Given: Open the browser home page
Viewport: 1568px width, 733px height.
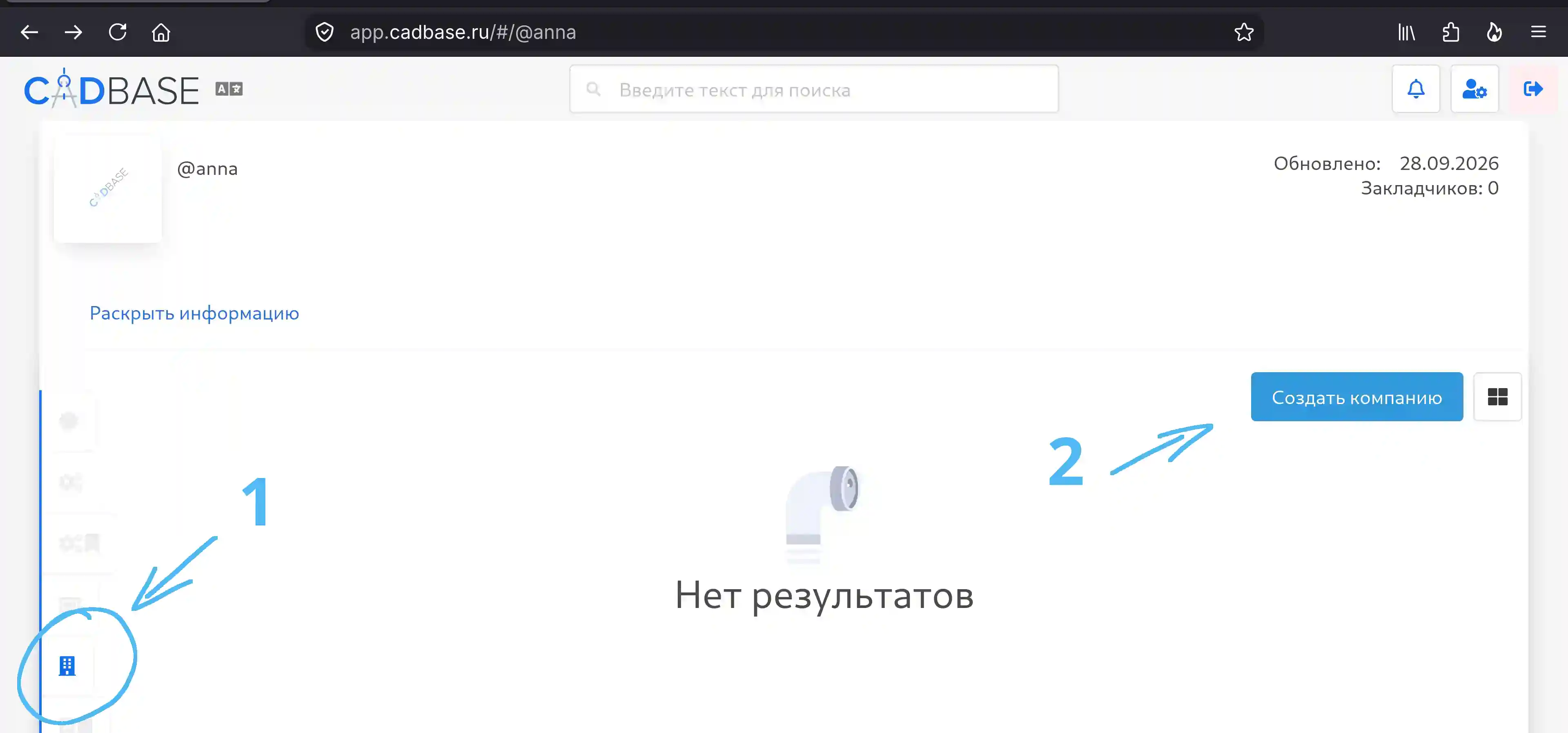Looking at the screenshot, I should 161,32.
